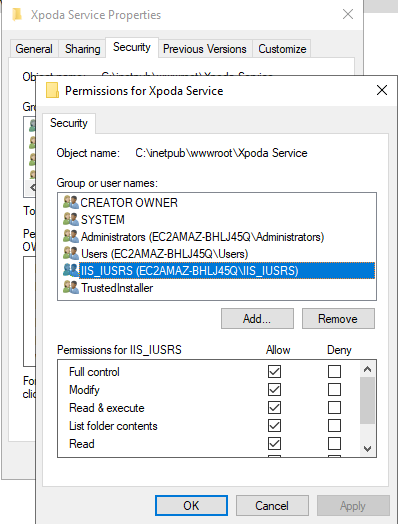Viewport: 398px width, 524px height.
Task: Check Deny for Read permission
Action: point(334,443)
